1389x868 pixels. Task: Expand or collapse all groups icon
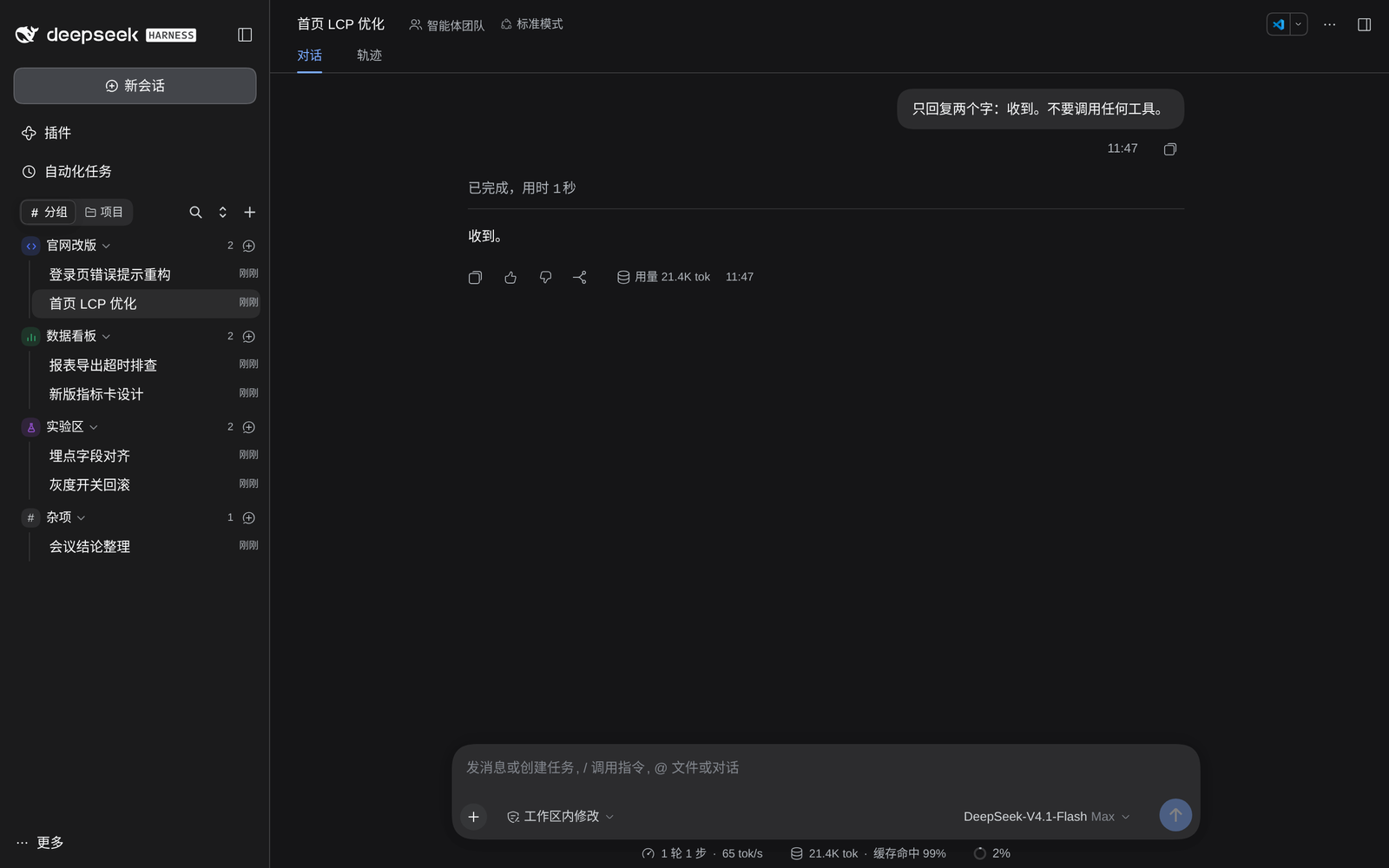point(222,212)
